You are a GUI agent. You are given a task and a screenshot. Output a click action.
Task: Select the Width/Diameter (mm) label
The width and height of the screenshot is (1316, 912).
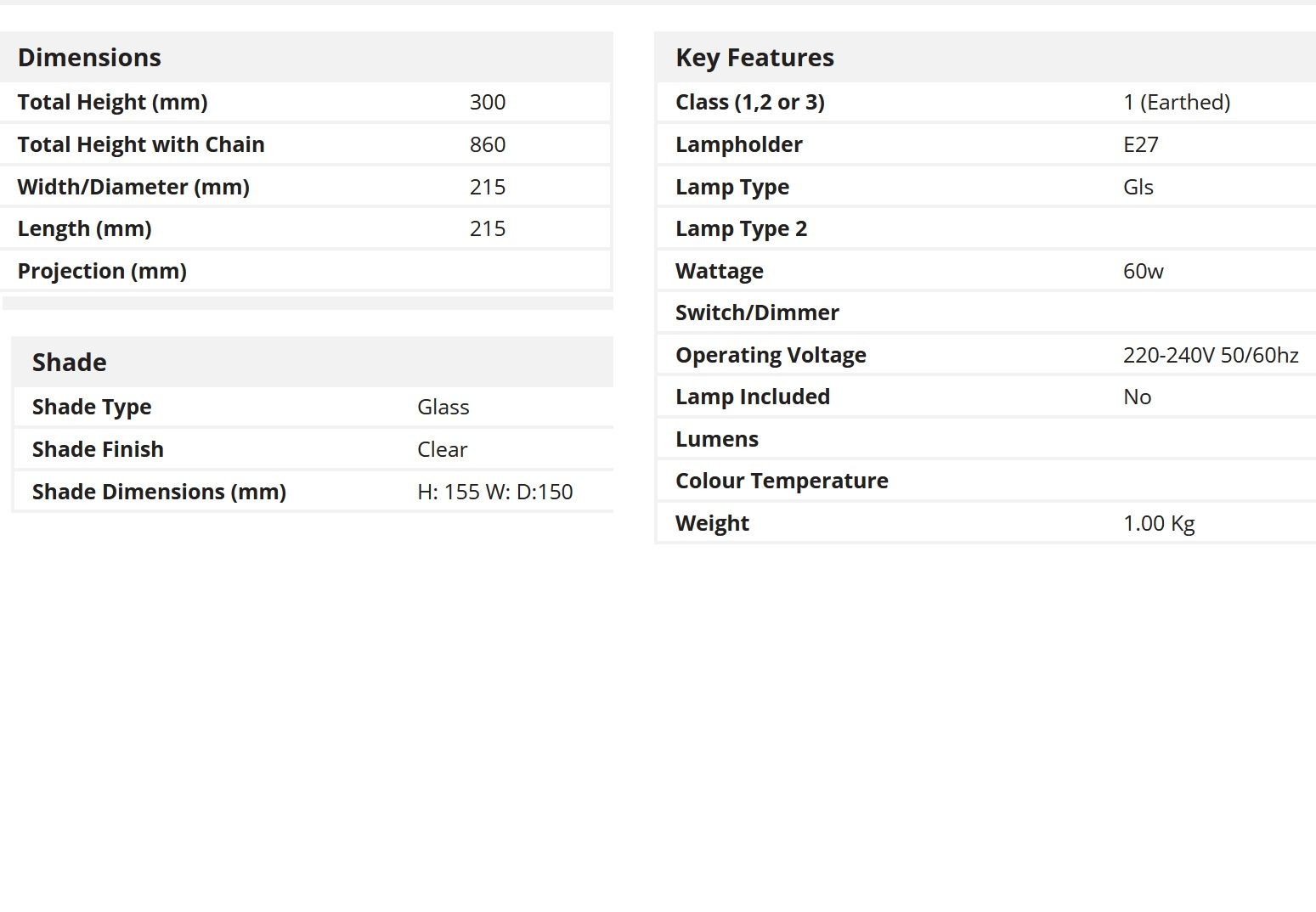pyautogui.click(x=133, y=187)
